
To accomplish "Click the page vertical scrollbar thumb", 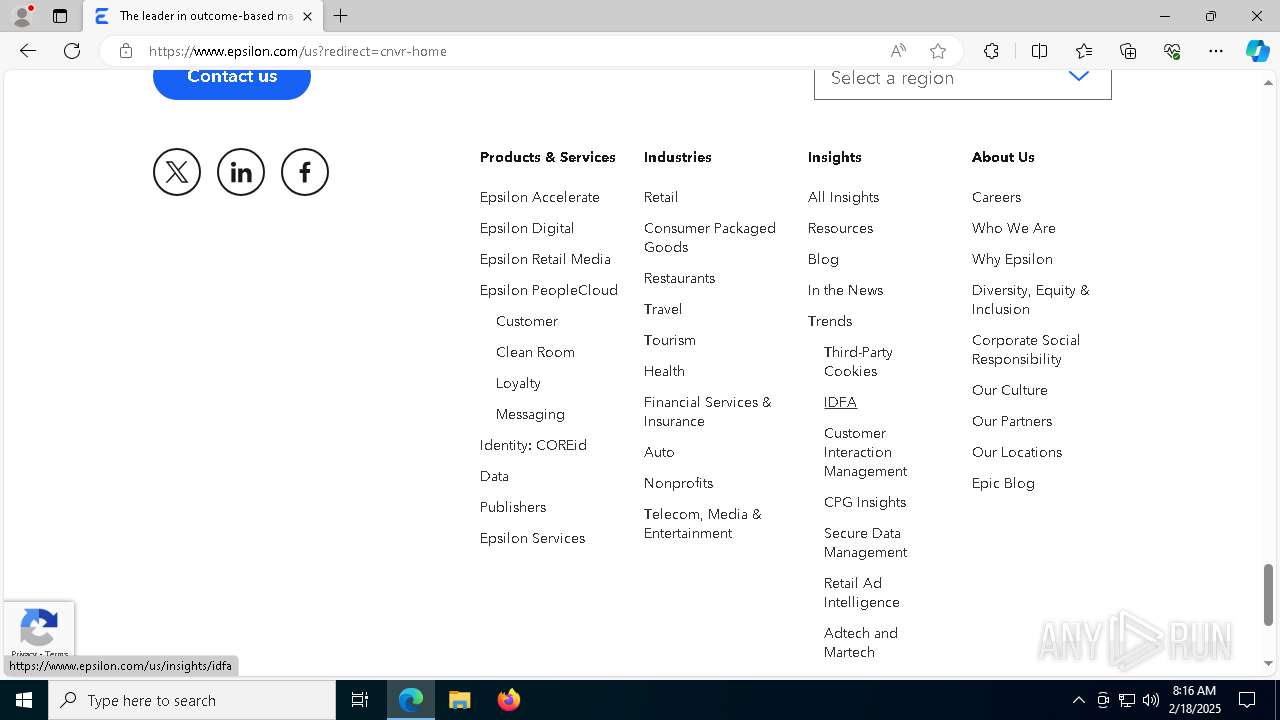I will (x=1268, y=594).
